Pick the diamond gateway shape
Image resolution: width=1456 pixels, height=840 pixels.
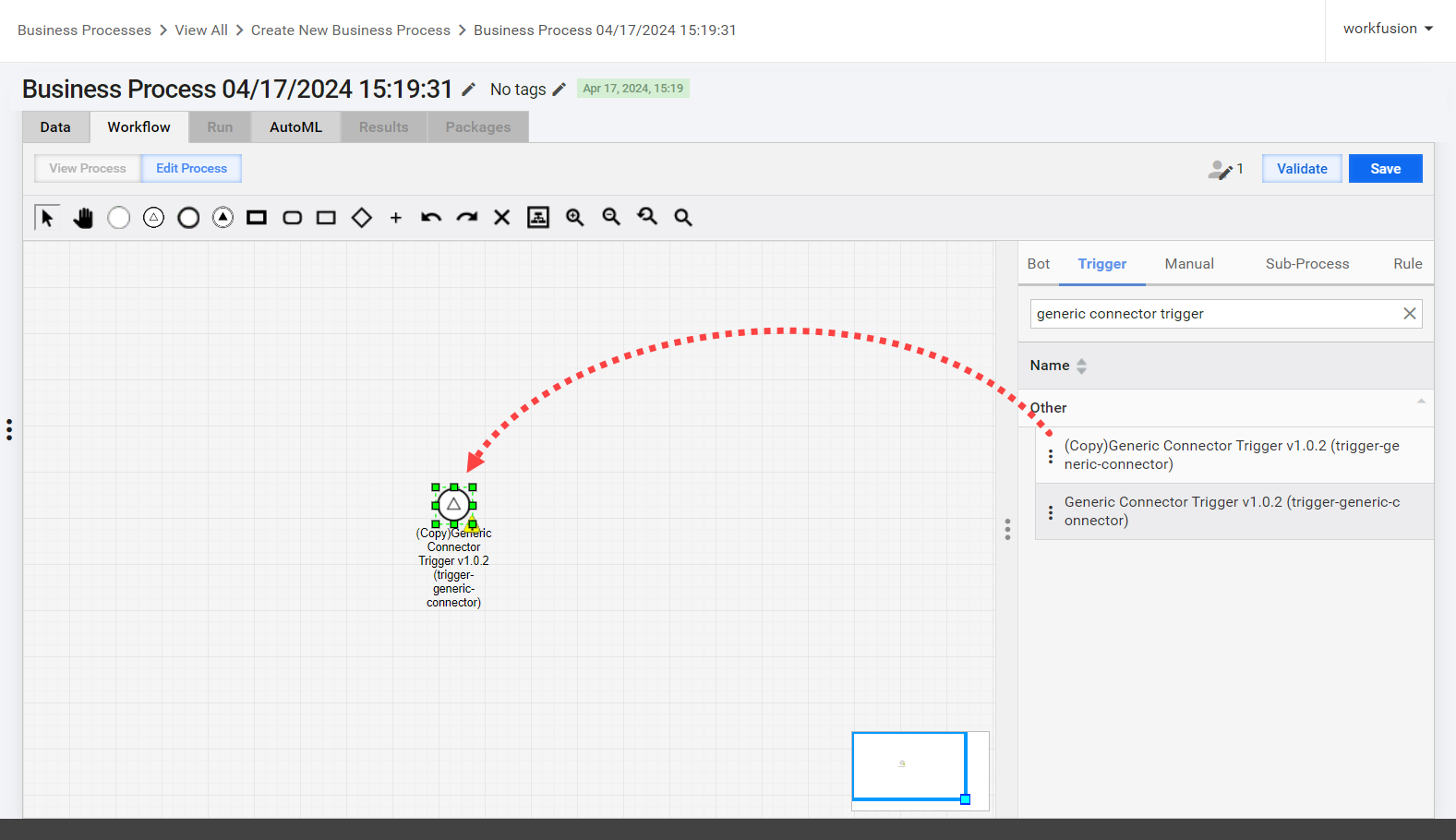tap(362, 218)
